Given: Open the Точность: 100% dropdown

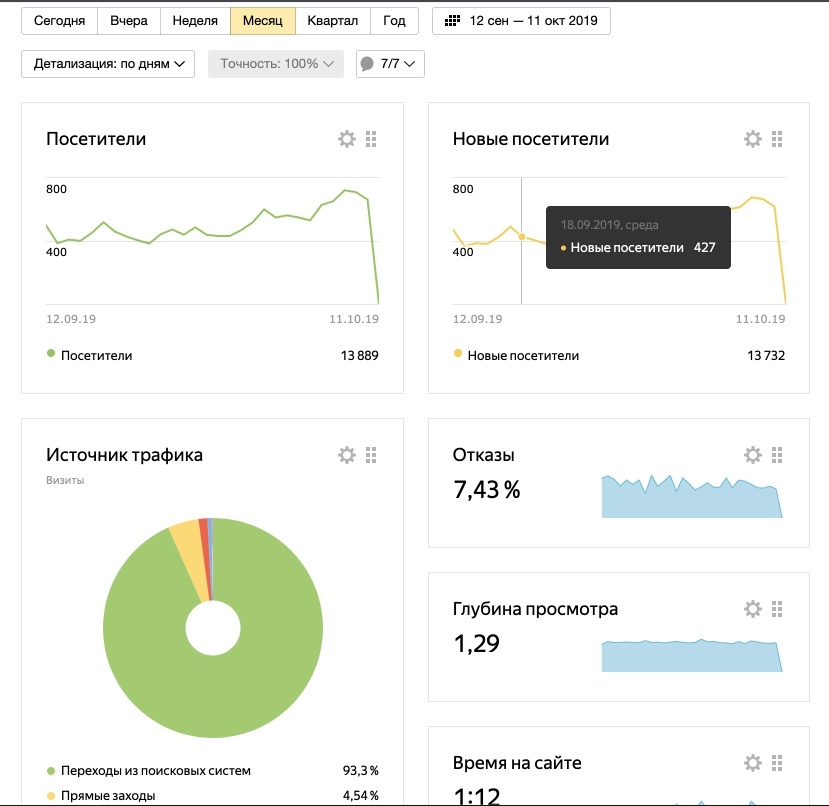Looking at the screenshot, I should click(x=276, y=64).
